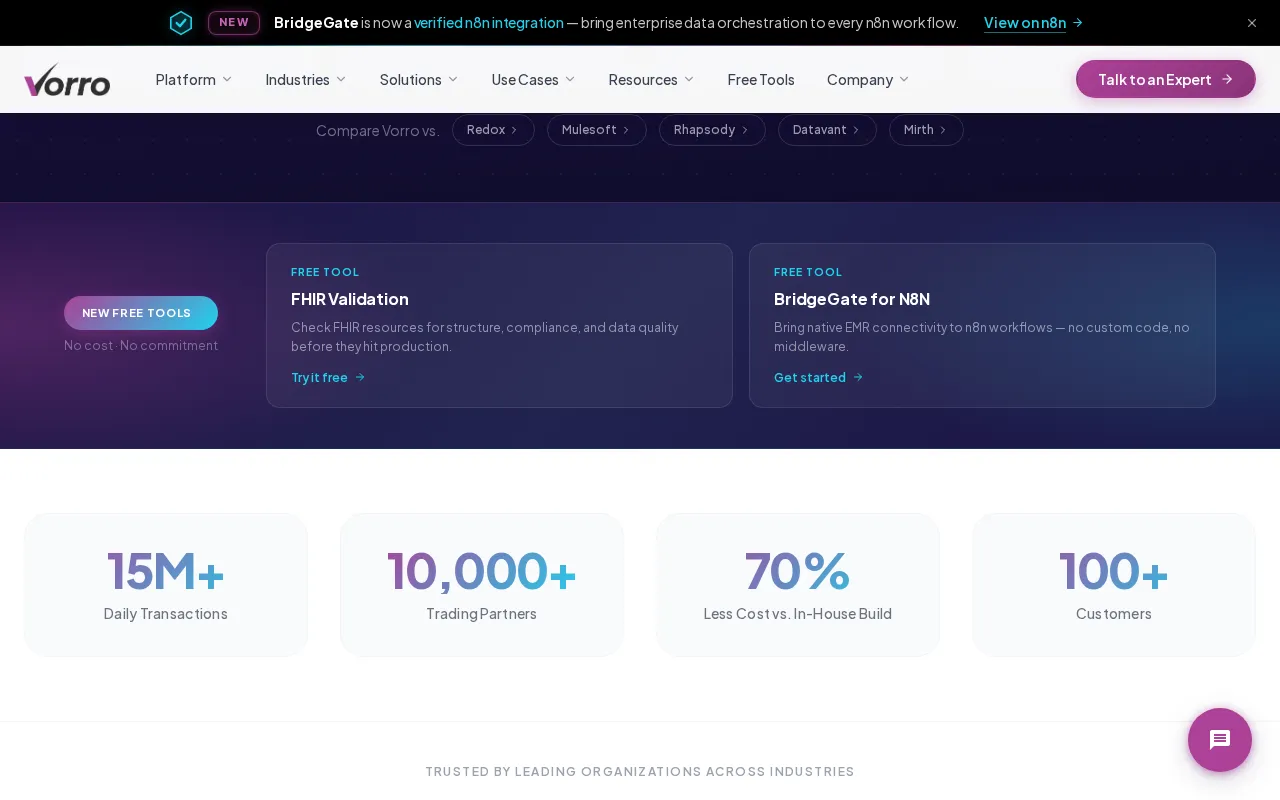Compare Vorro vs. Mulesoft

[597, 130]
